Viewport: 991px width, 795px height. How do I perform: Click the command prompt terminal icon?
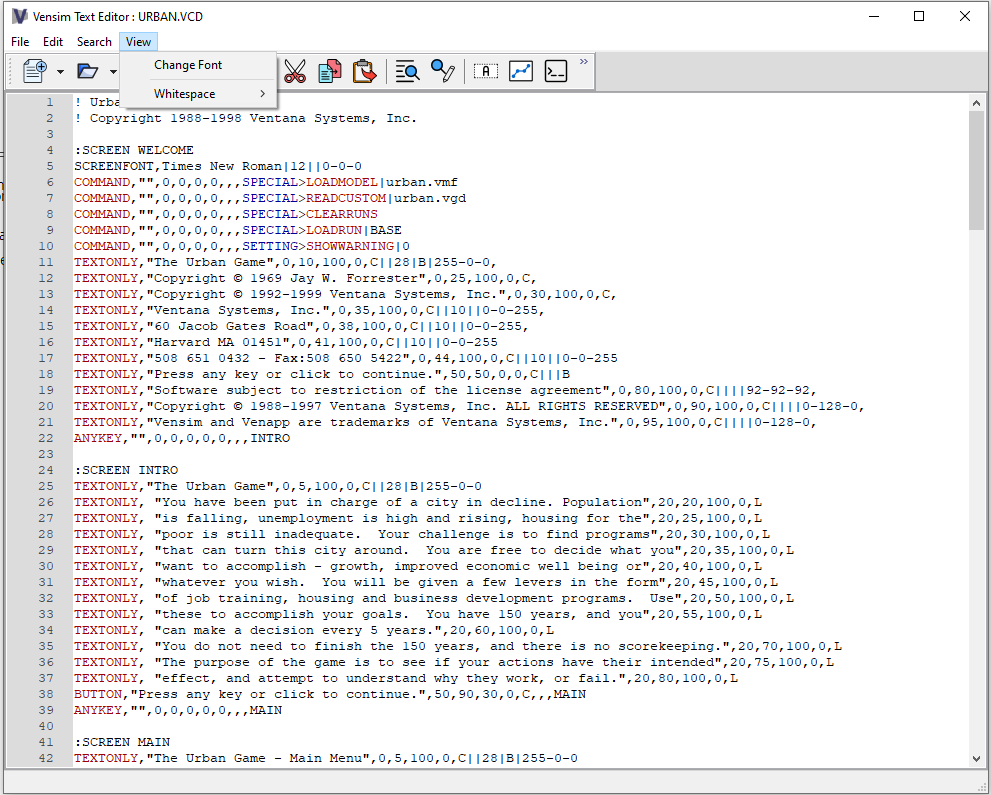(x=556, y=71)
